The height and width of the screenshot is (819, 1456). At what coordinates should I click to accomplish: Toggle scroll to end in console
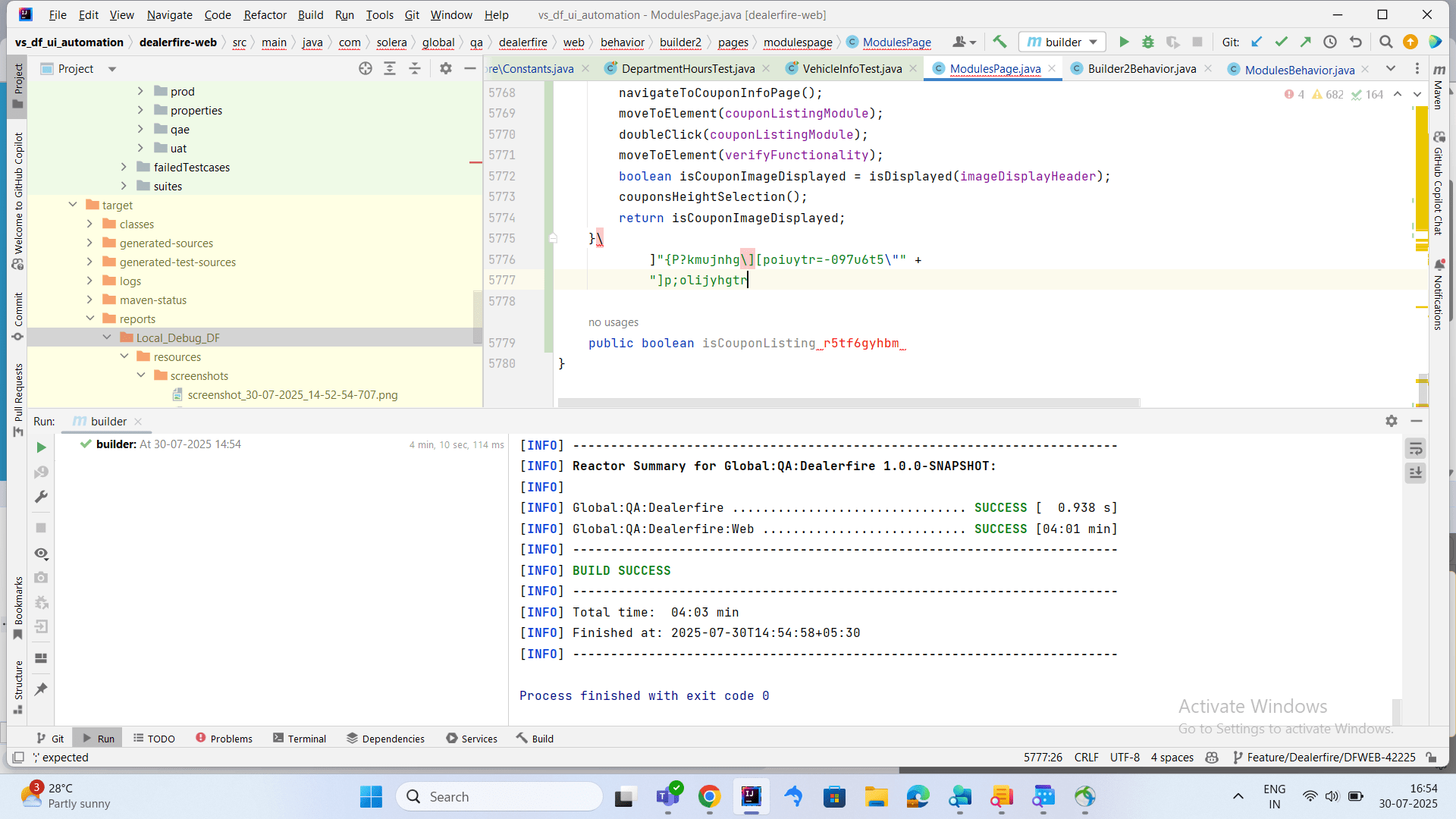(1415, 473)
